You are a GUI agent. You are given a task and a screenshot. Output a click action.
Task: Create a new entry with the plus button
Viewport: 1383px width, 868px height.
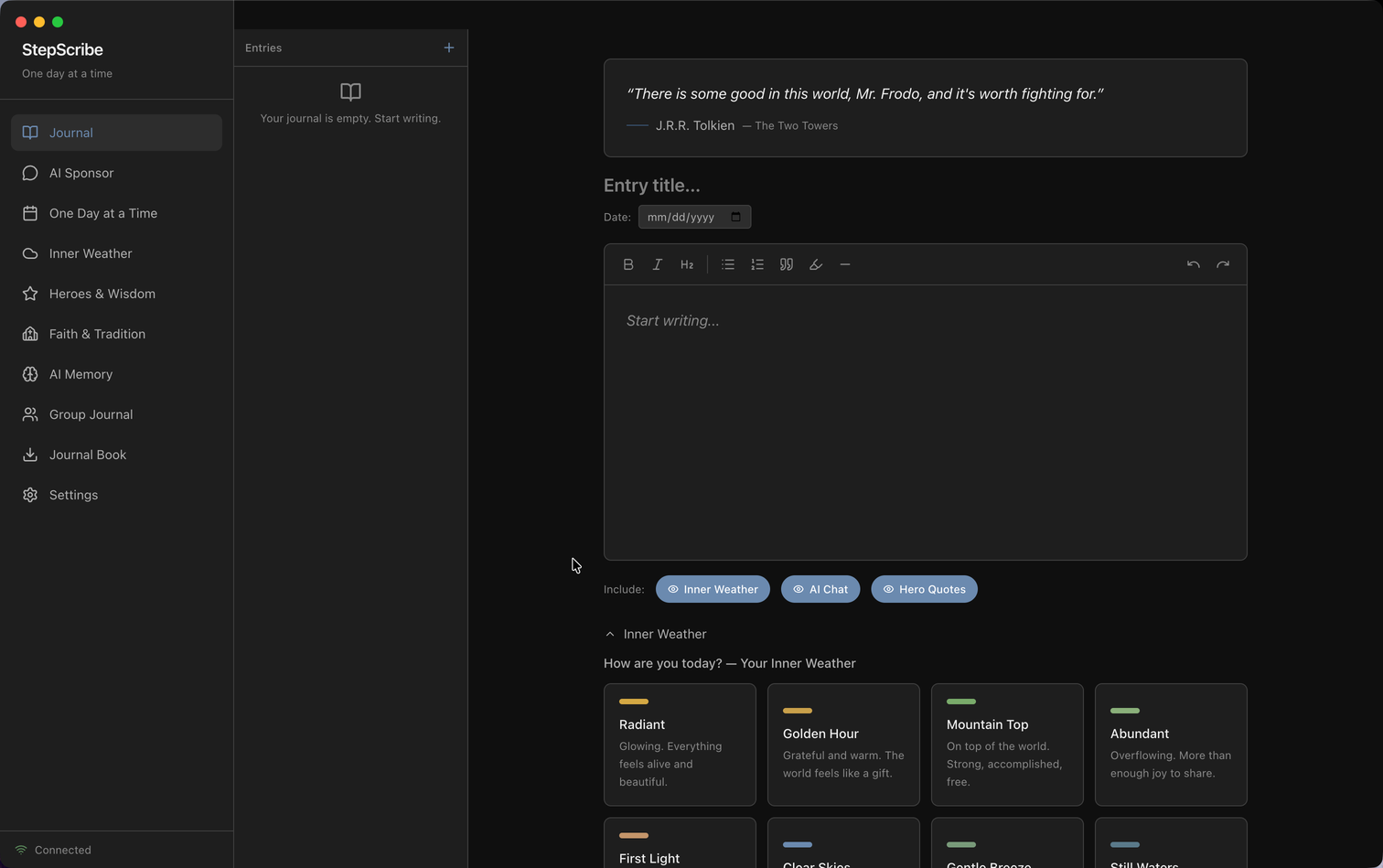[448, 48]
